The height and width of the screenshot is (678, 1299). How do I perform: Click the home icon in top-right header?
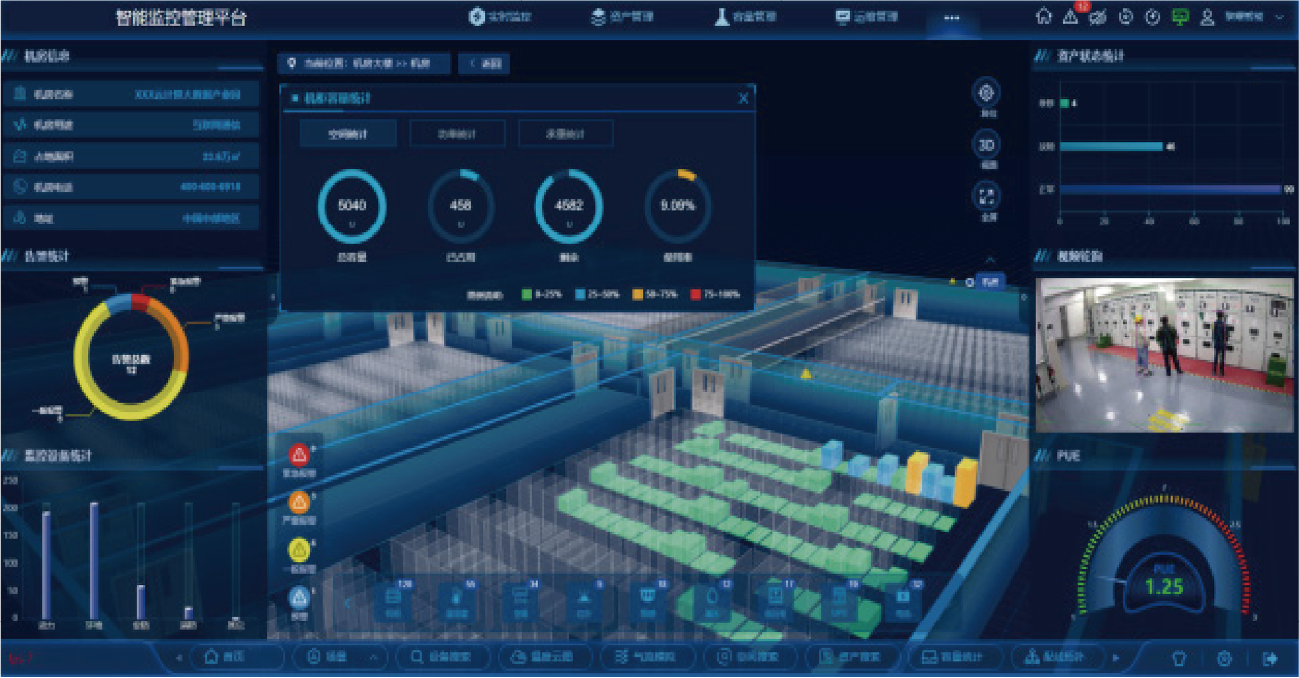coord(1044,17)
